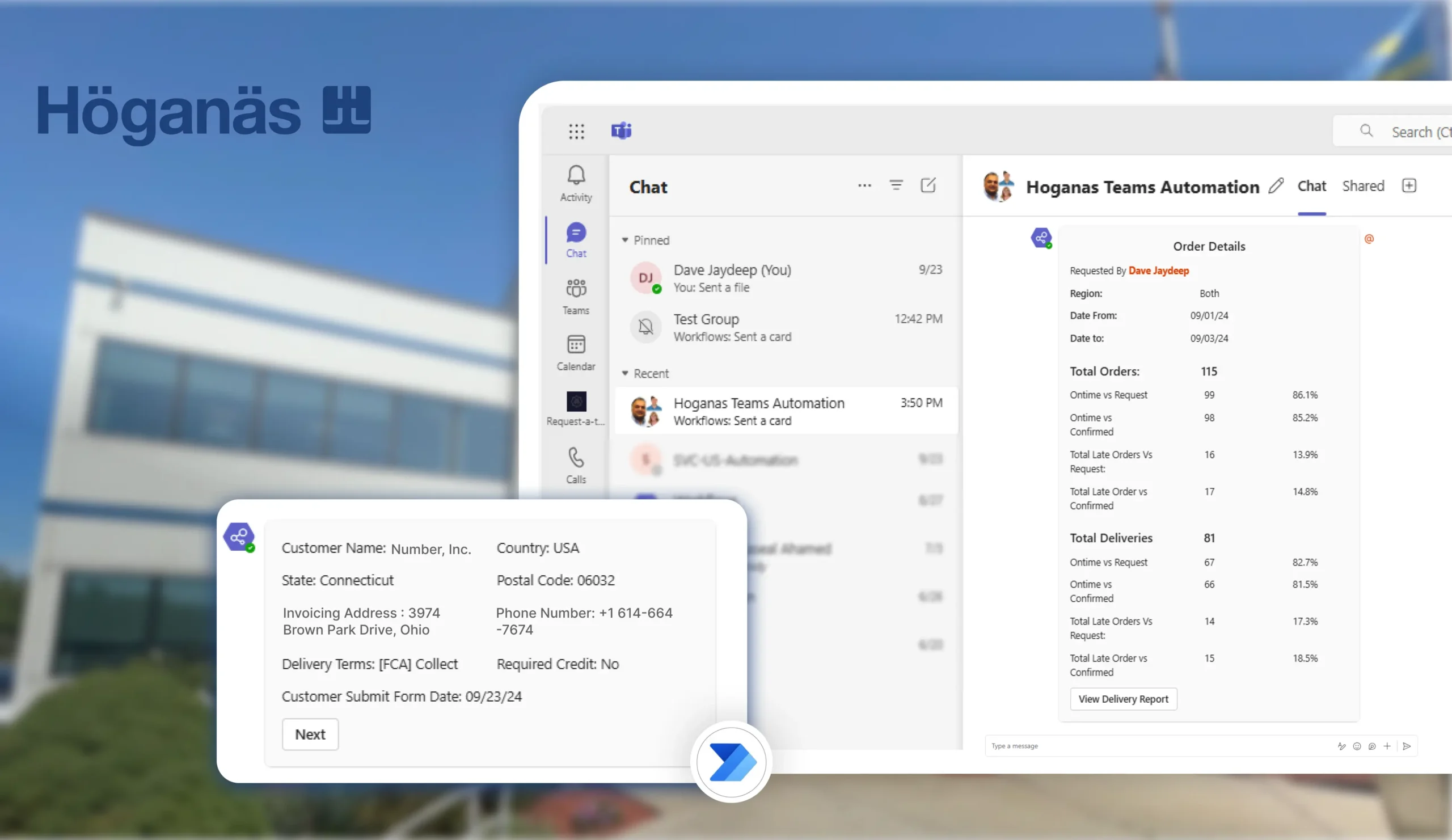The image size is (1452, 840).
Task: Click the Power Automate logo badge
Action: [732, 762]
